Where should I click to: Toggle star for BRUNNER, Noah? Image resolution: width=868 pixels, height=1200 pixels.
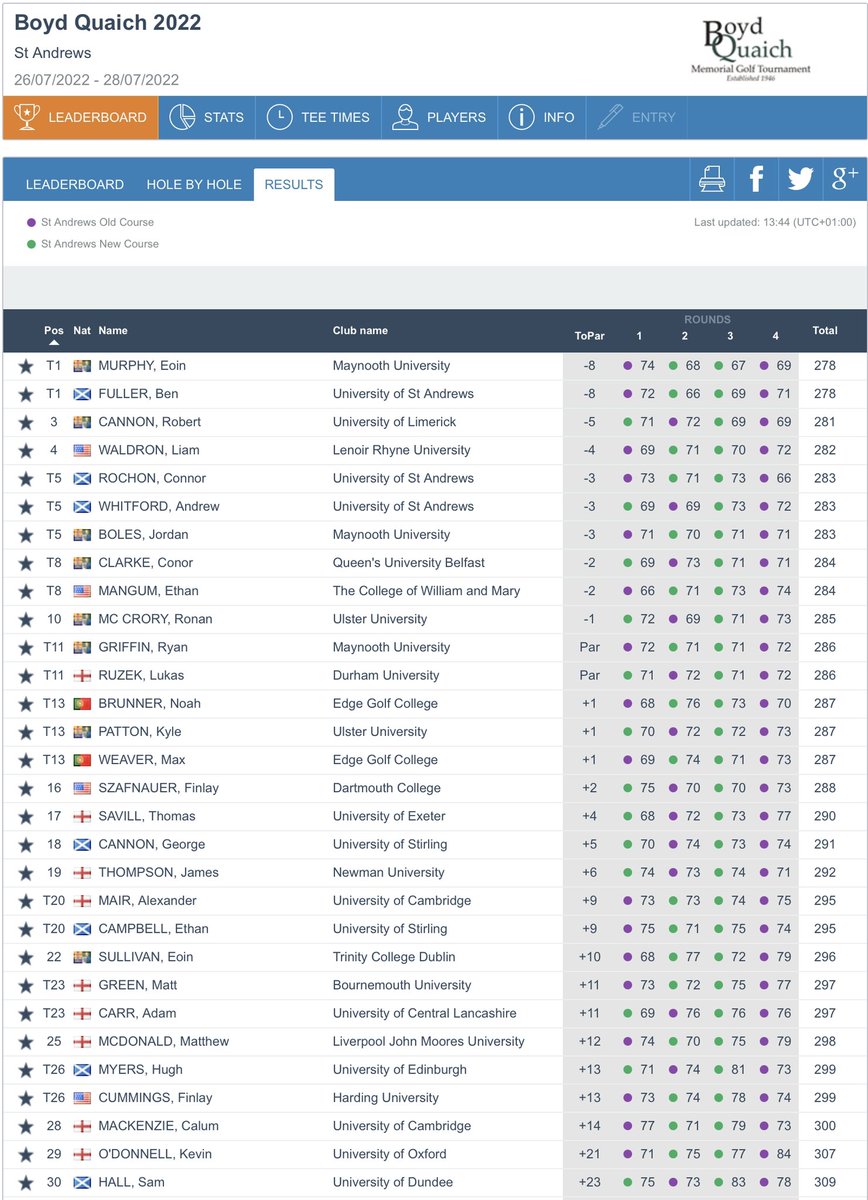(x=25, y=703)
